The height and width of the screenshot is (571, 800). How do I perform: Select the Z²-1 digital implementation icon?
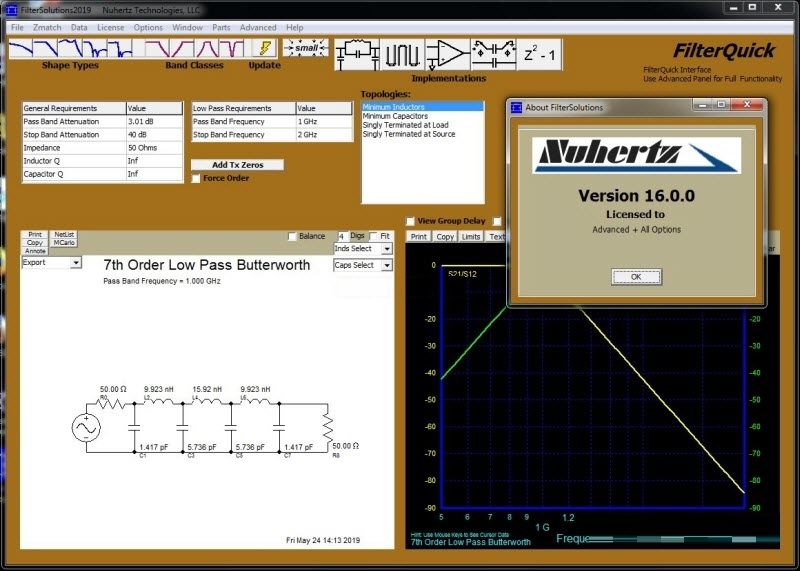[539, 55]
